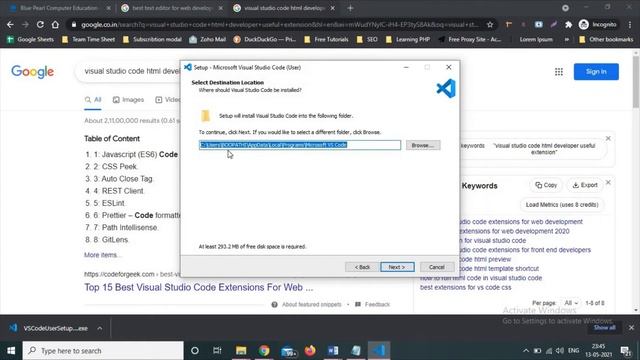
Task: Open a new Chrome tab
Action: 350,8
